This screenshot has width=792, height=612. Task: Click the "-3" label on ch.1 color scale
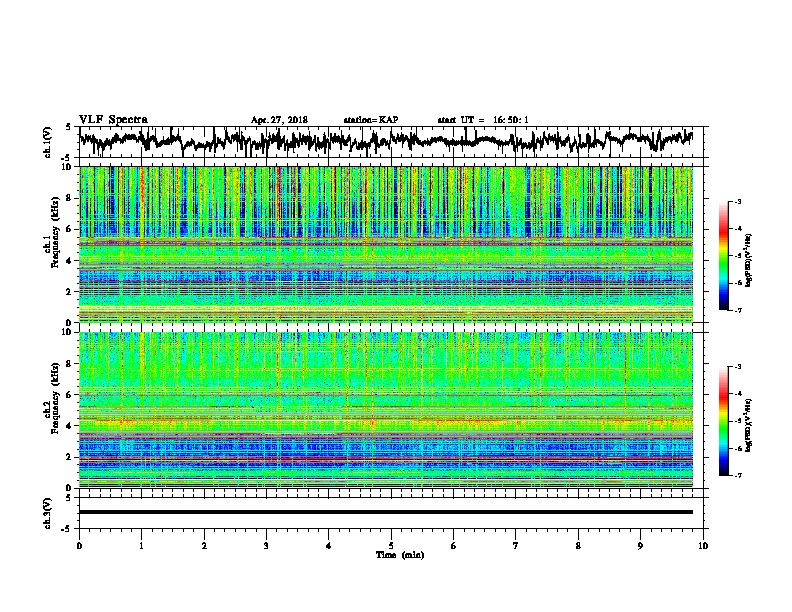tap(737, 202)
